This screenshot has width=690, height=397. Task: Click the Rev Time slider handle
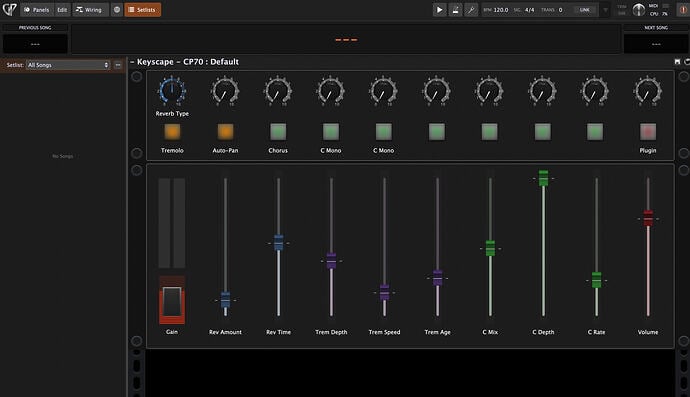point(279,243)
